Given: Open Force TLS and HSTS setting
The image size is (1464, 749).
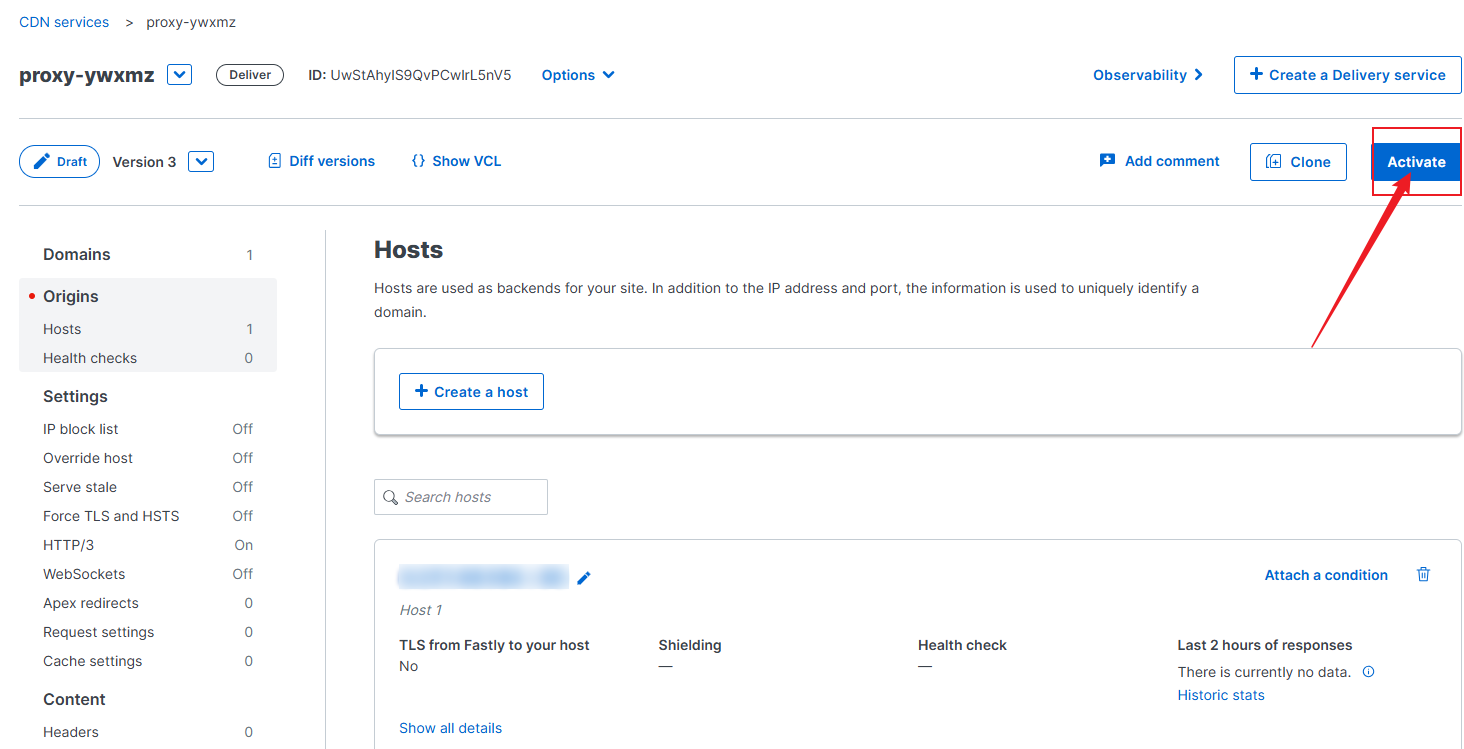Looking at the screenshot, I should (111, 516).
